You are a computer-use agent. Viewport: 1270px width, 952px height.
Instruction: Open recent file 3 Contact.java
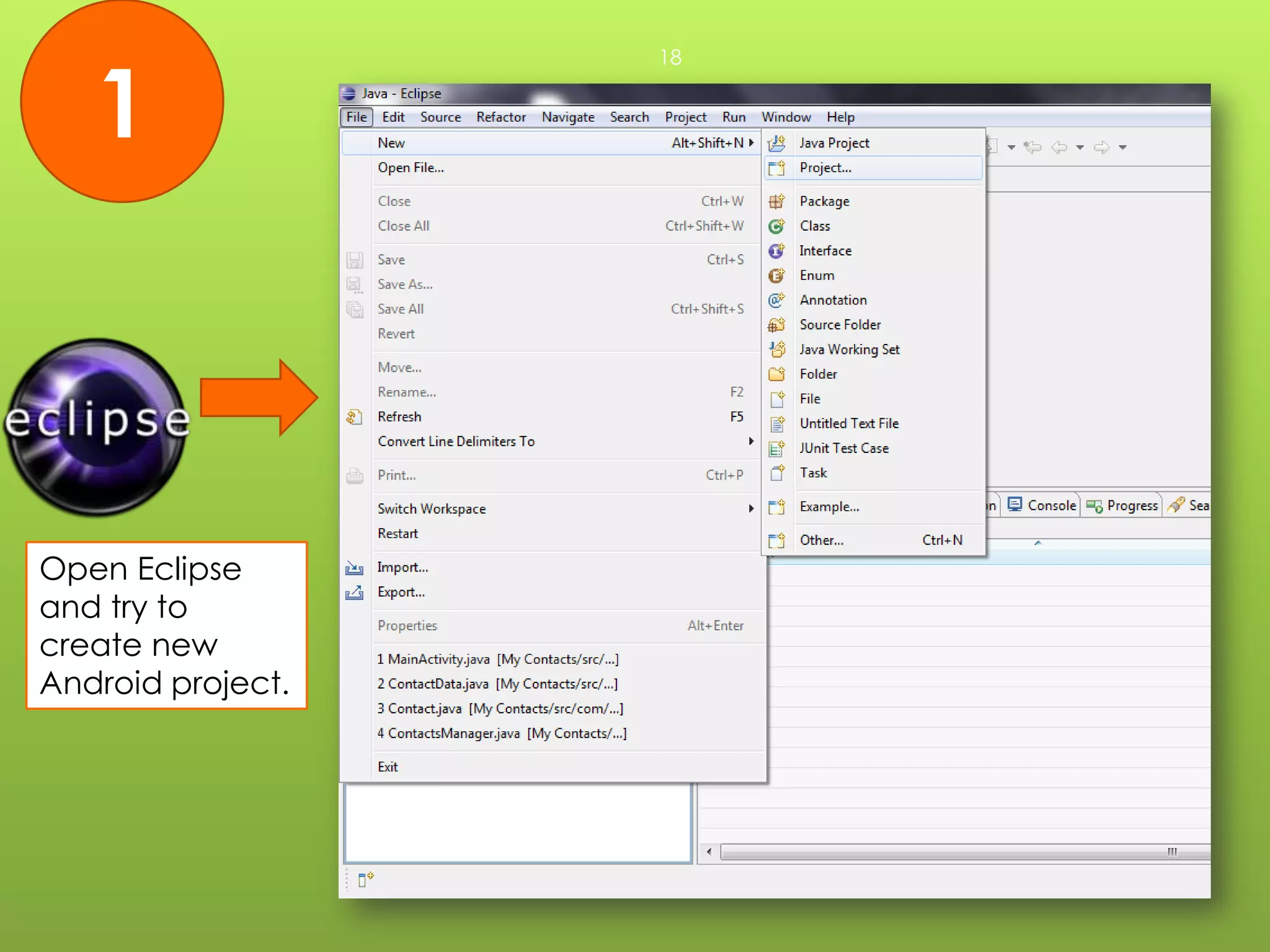pos(552,709)
